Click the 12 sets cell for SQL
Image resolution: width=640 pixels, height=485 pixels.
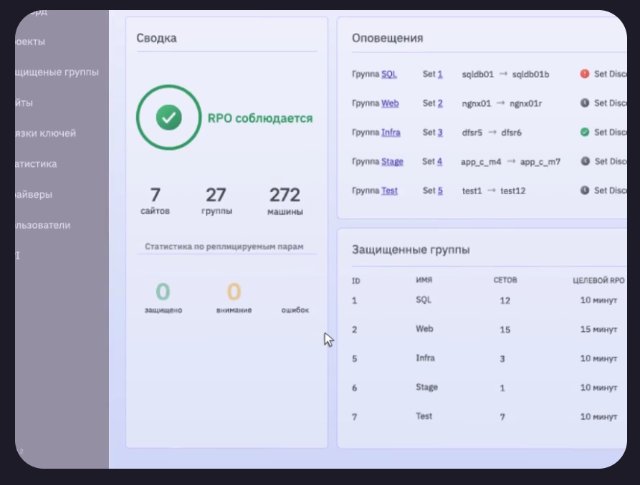click(x=505, y=300)
